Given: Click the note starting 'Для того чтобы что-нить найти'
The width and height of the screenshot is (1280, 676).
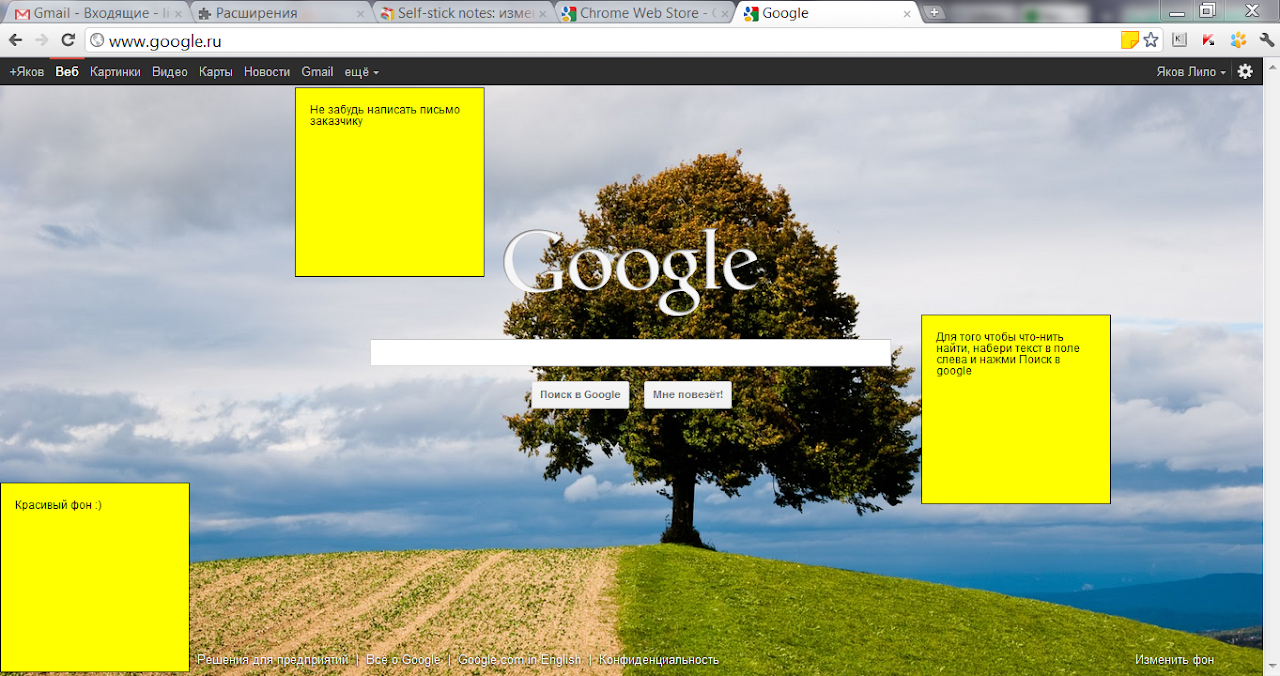Looking at the screenshot, I should (x=1016, y=409).
